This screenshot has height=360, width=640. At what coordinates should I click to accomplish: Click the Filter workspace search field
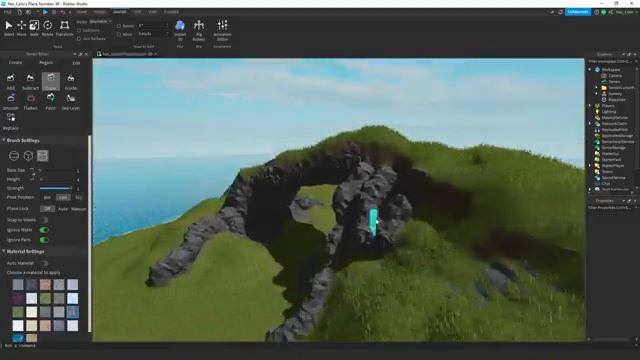(x=611, y=62)
